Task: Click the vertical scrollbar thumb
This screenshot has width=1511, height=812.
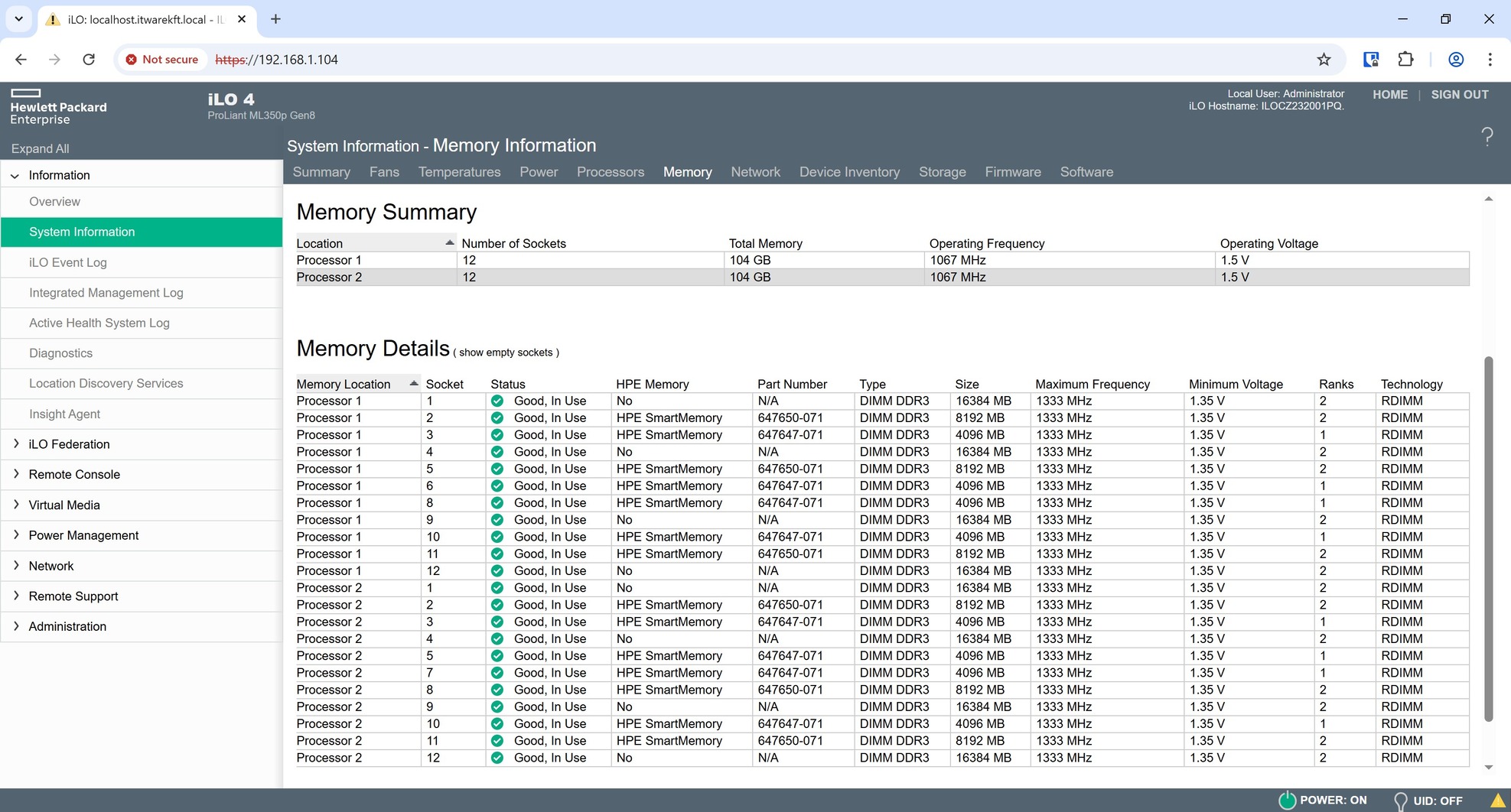Action: click(x=1488, y=538)
